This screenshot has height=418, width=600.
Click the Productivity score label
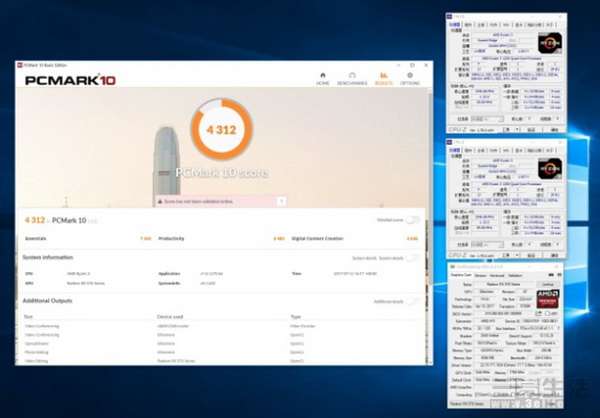[171, 238]
